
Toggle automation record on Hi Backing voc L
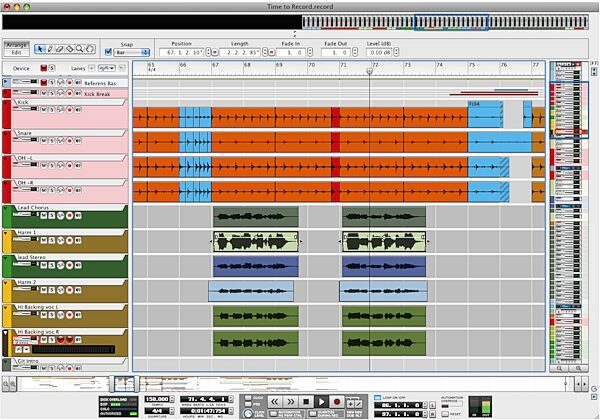click(60, 315)
